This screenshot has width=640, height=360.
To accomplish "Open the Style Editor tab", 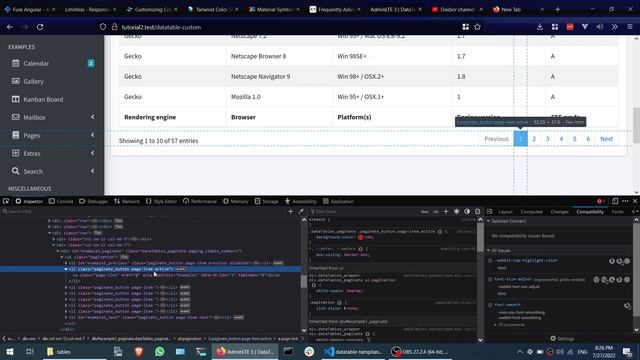I will [x=161, y=201].
